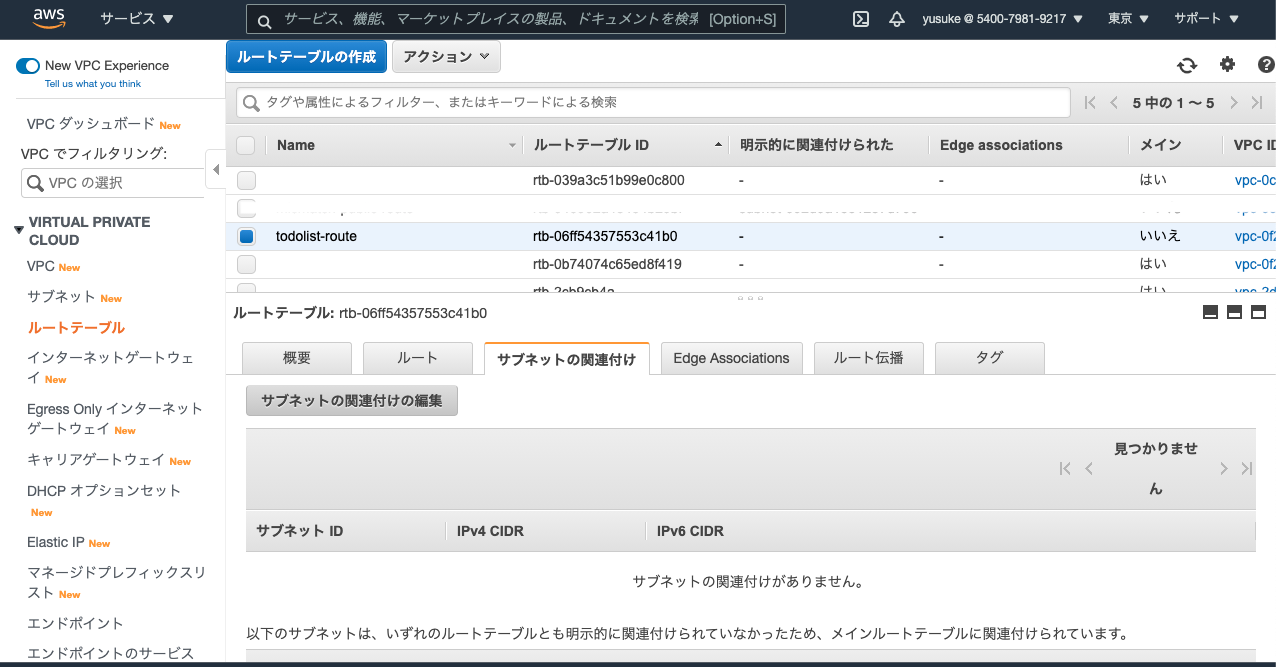Open the settings gear for table preferences
The height and width of the screenshot is (667, 1276).
point(1227,65)
